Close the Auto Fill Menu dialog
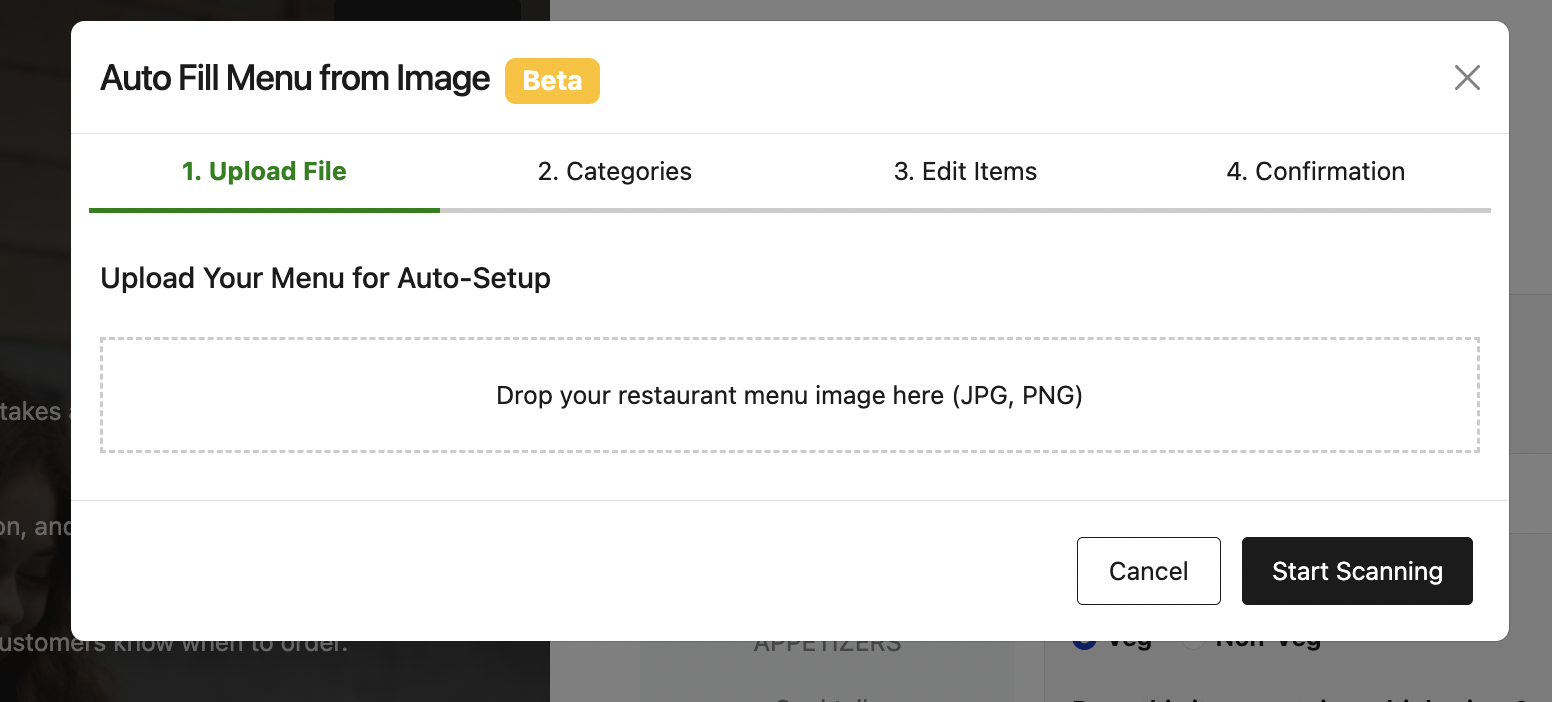The width and height of the screenshot is (1552, 702). (1467, 78)
